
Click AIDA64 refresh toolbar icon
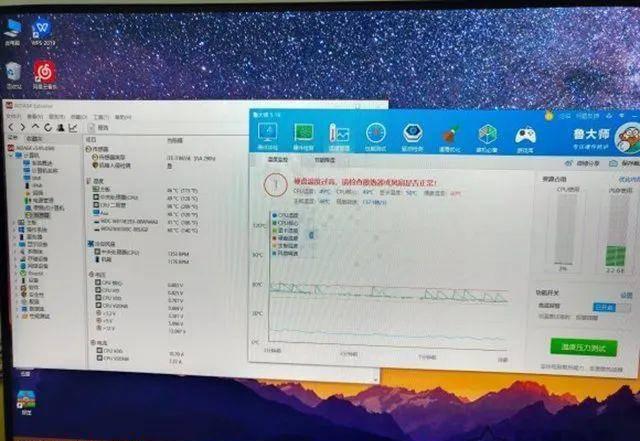(x=48, y=128)
